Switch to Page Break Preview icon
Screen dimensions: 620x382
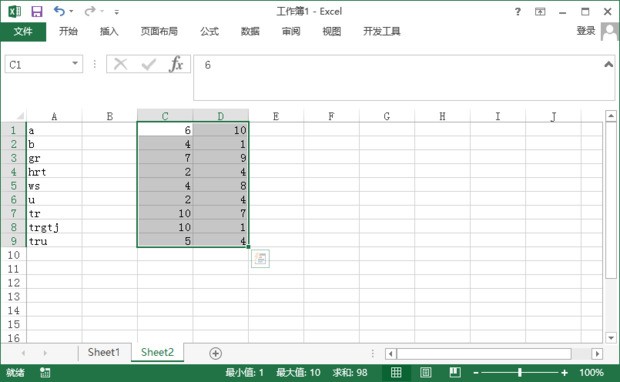(455, 373)
